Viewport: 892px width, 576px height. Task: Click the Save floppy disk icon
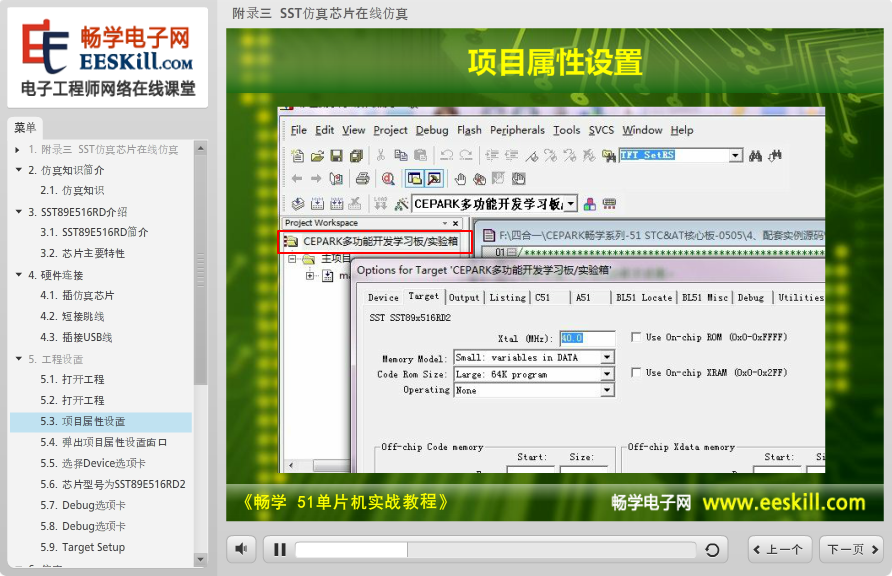pyautogui.click(x=336, y=155)
